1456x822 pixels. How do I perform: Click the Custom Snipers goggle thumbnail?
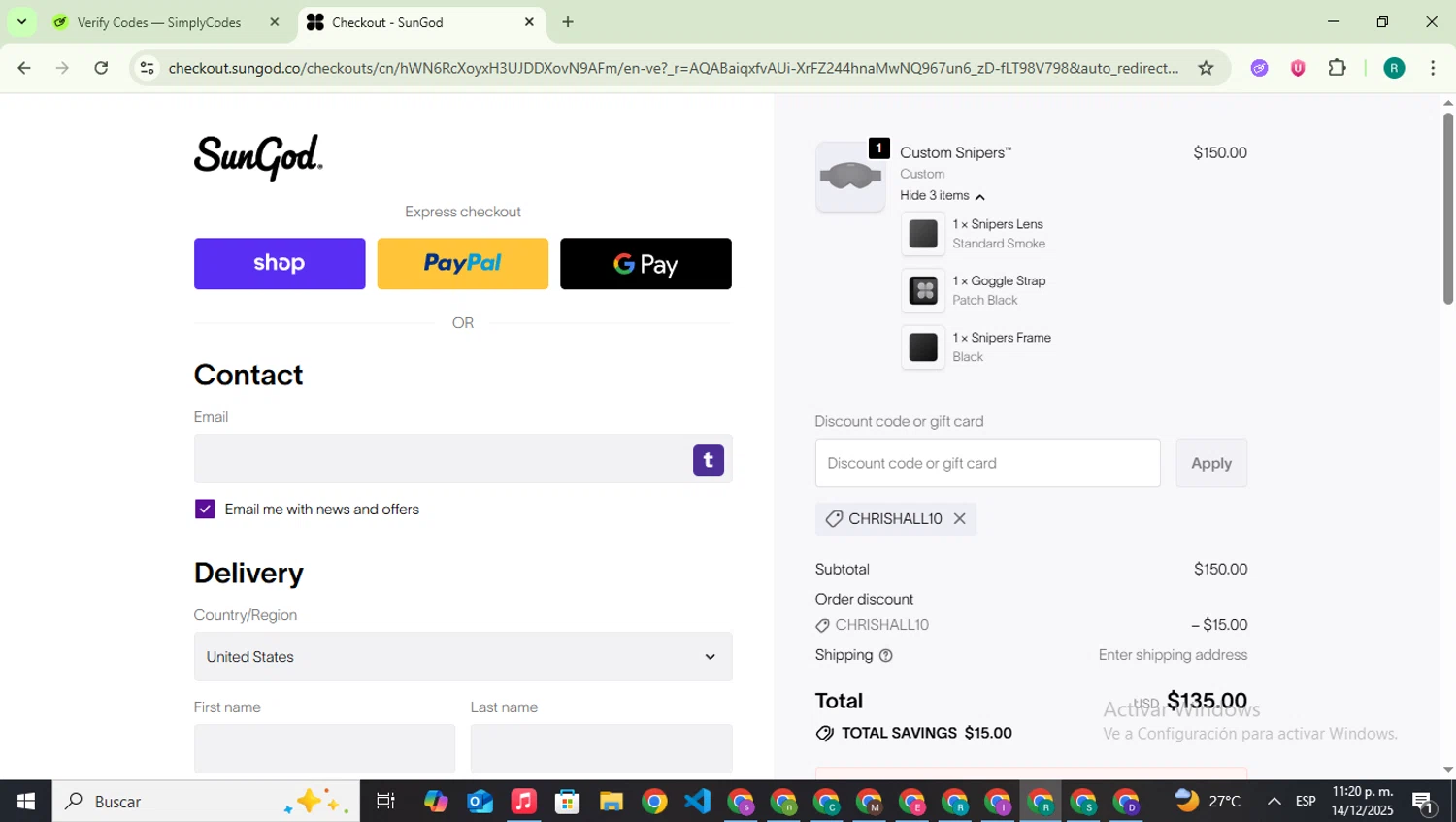click(x=850, y=177)
